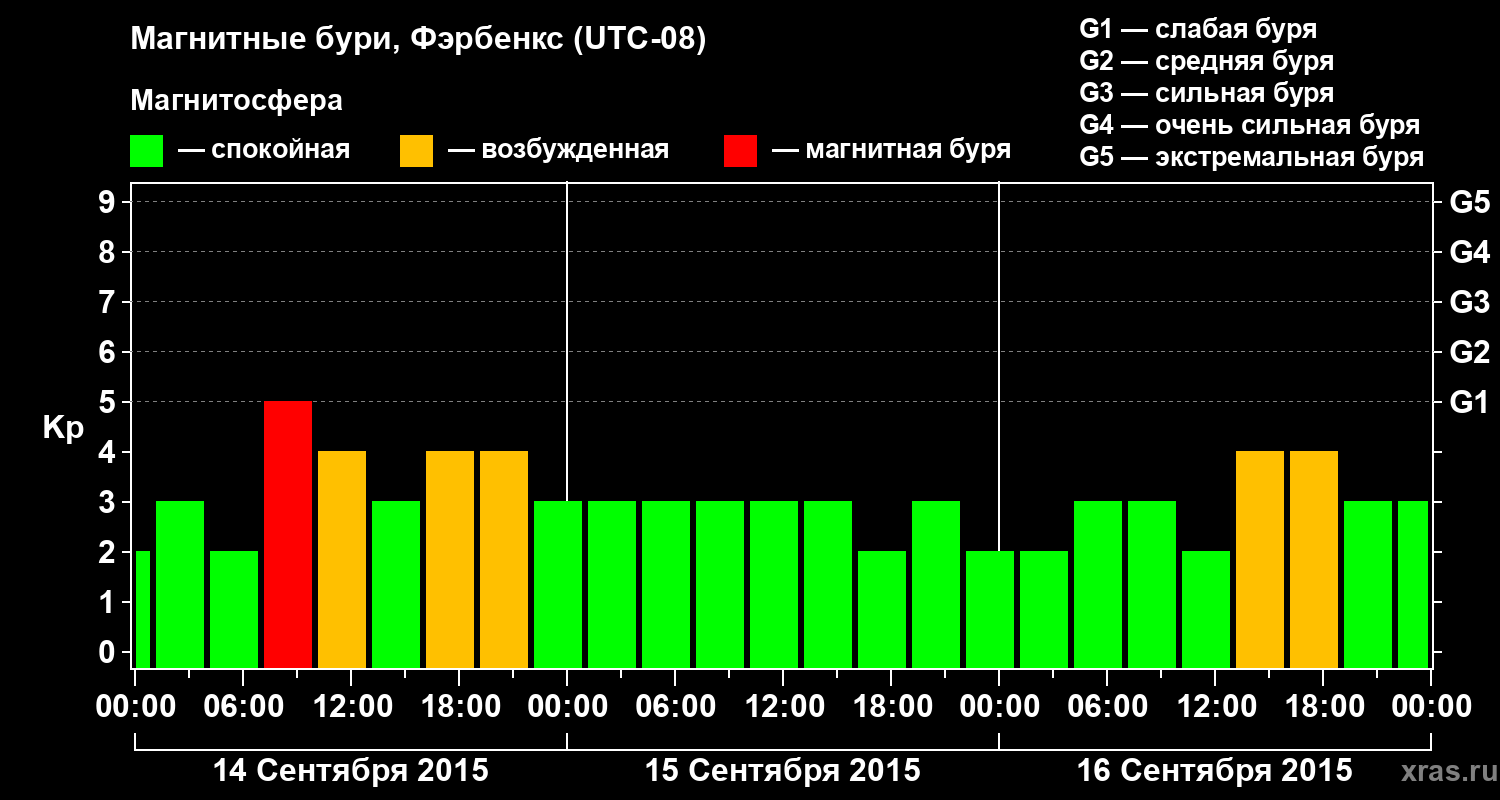Click the '15 Сентября 2015' date label
The width and height of the screenshot is (1500, 800).
click(x=783, y=771)
